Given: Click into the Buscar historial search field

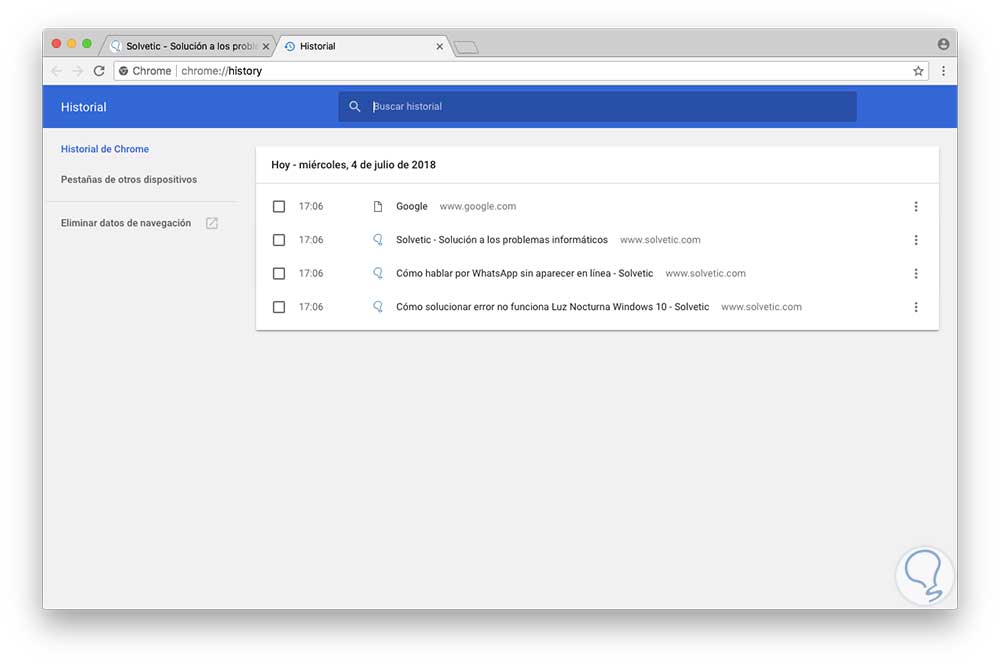Looking at the screenshot, I should pyautogui.click(x=597, y=107).
